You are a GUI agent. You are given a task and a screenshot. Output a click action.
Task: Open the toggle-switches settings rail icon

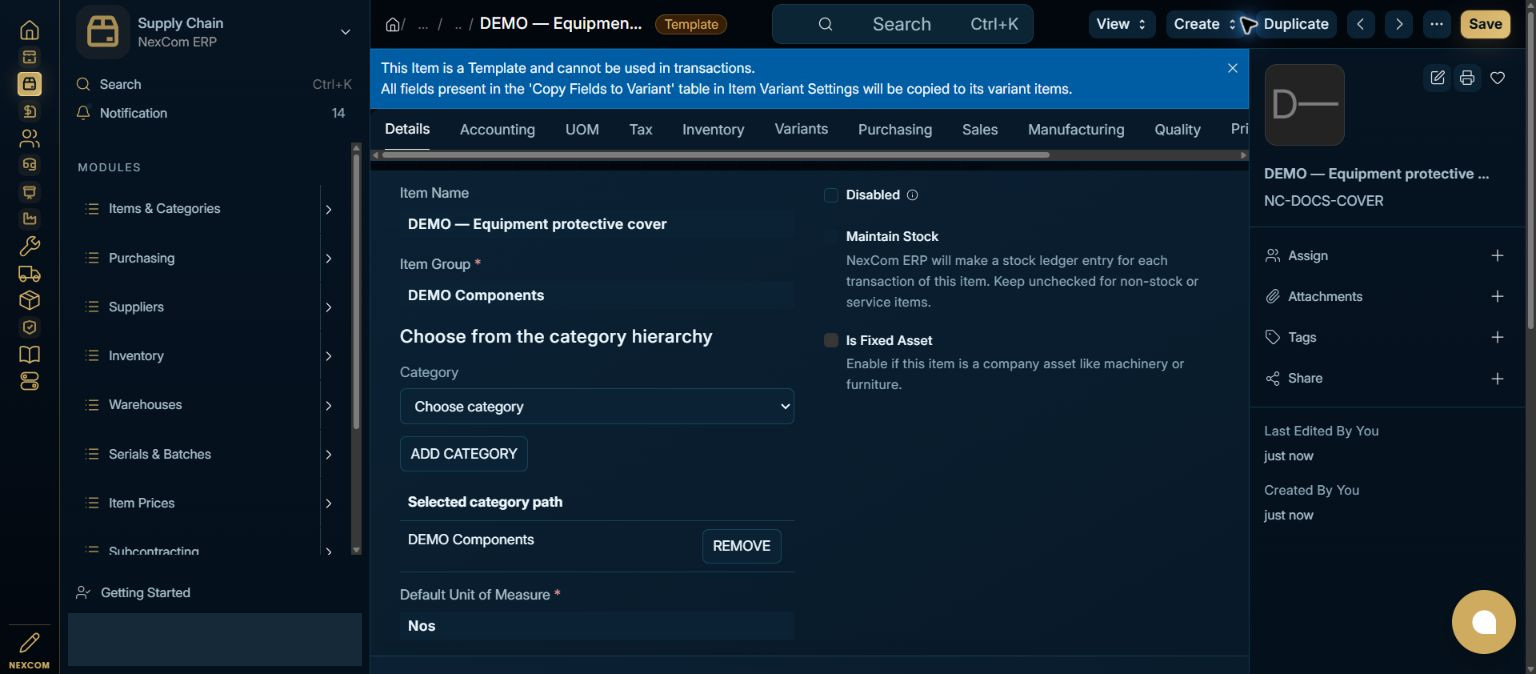tap(29, 381)
